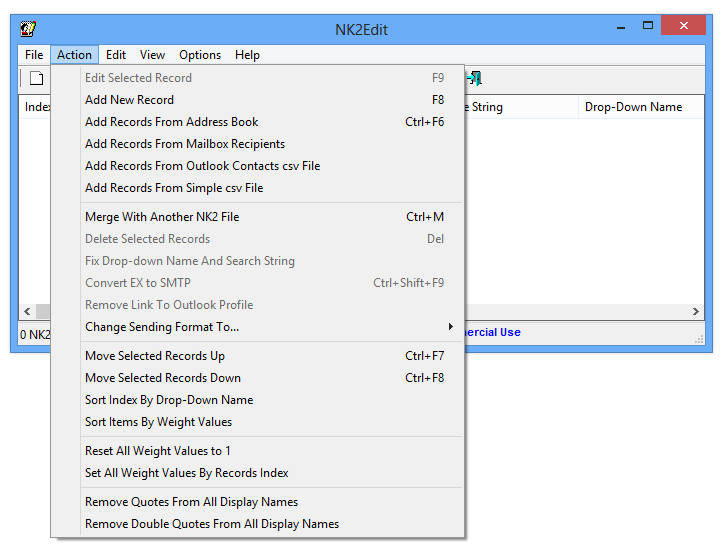Click the horizontal scrollbar left arrow
The width and height of the screenshot is (722, 550).
[x=27, y=312]
